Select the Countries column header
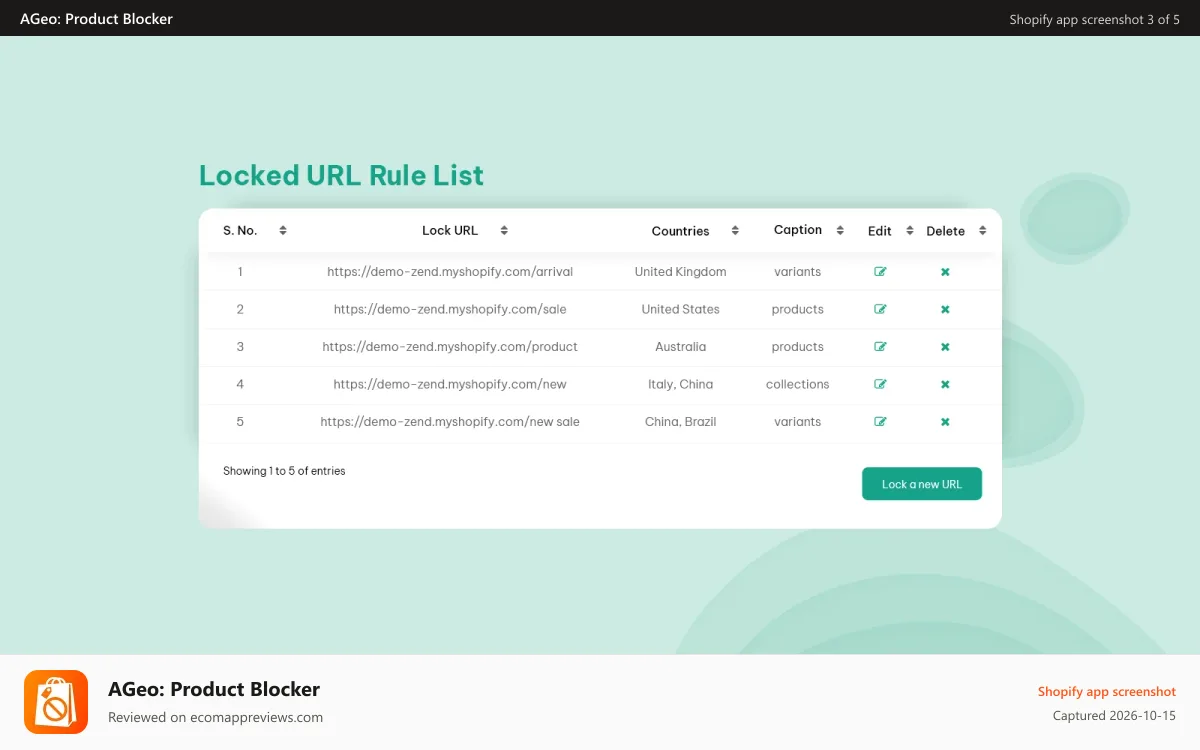Screen dimensions: 1200x750 tap(680, 231)
